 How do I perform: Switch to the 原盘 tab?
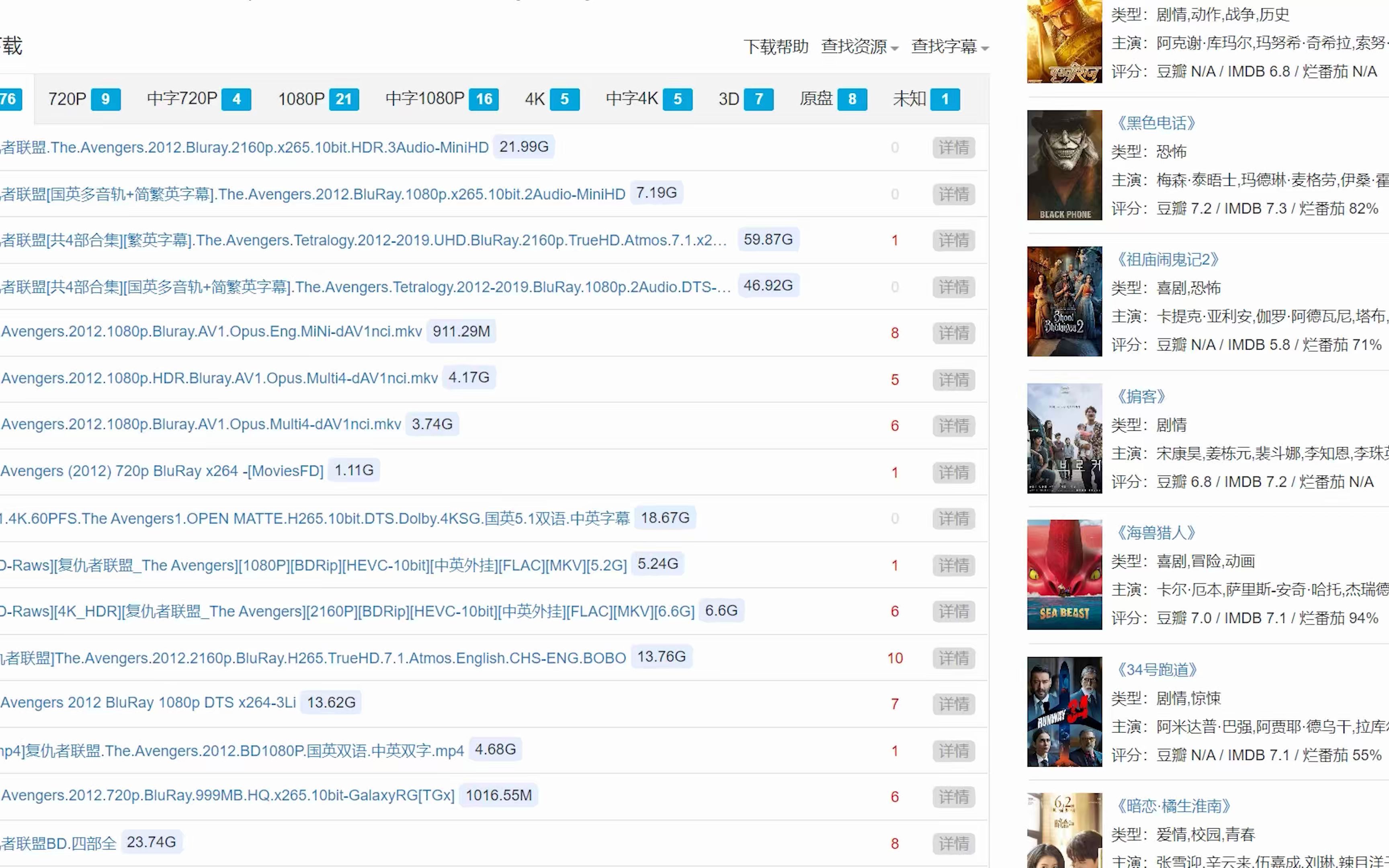coord(833,99)
